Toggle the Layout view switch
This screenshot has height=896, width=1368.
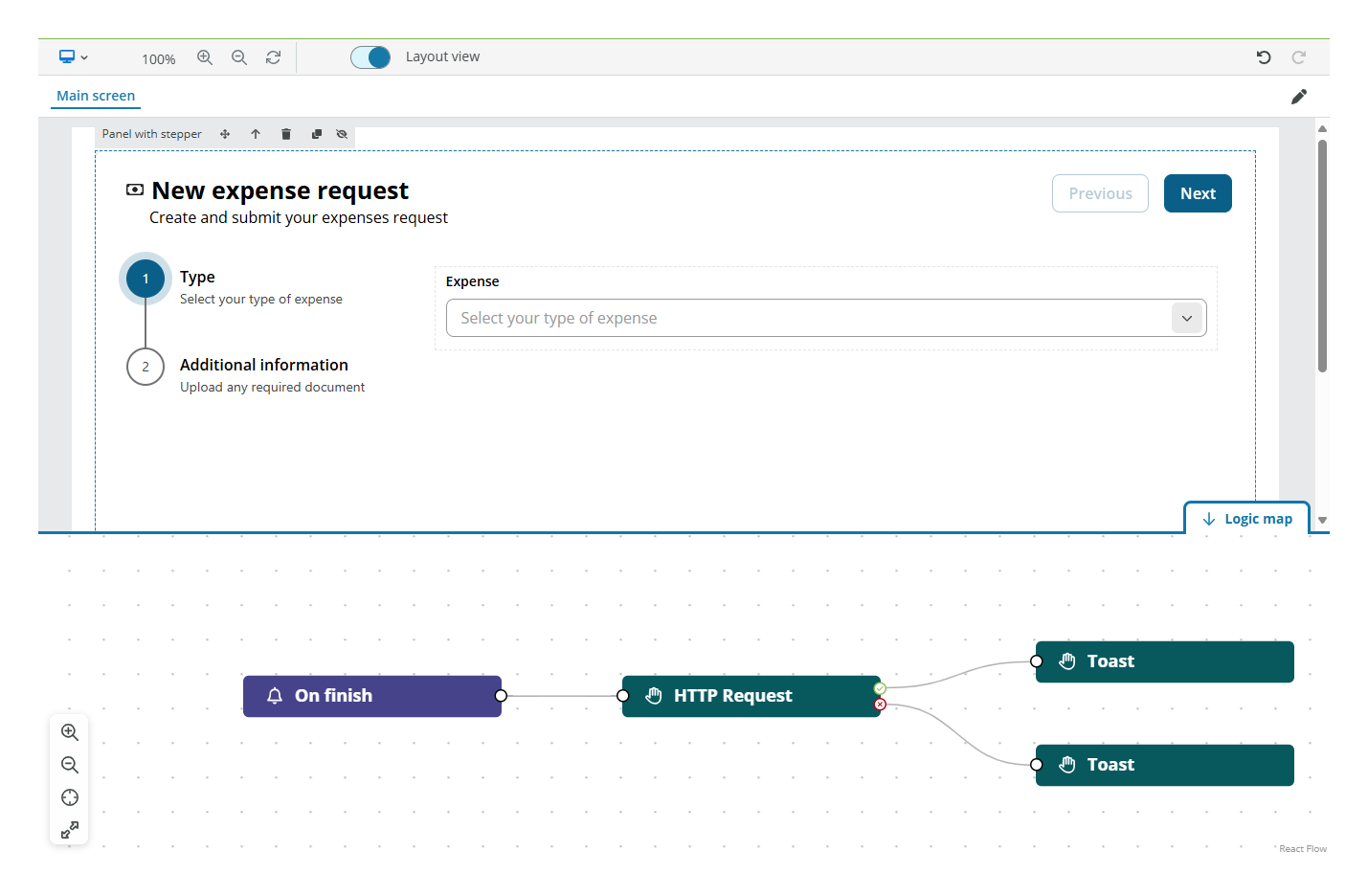pos(370,57)
